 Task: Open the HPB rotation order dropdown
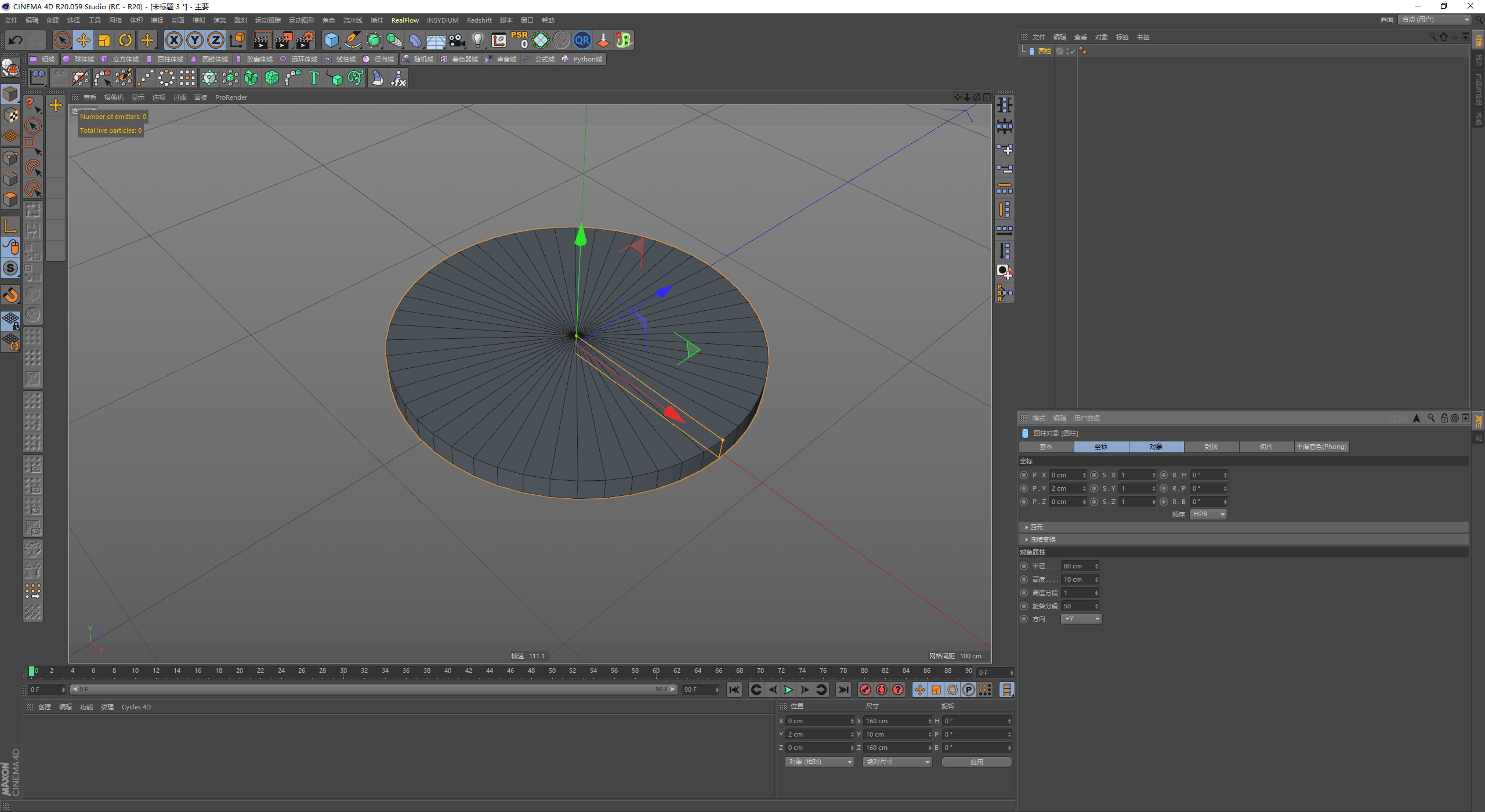[1208, 514]
